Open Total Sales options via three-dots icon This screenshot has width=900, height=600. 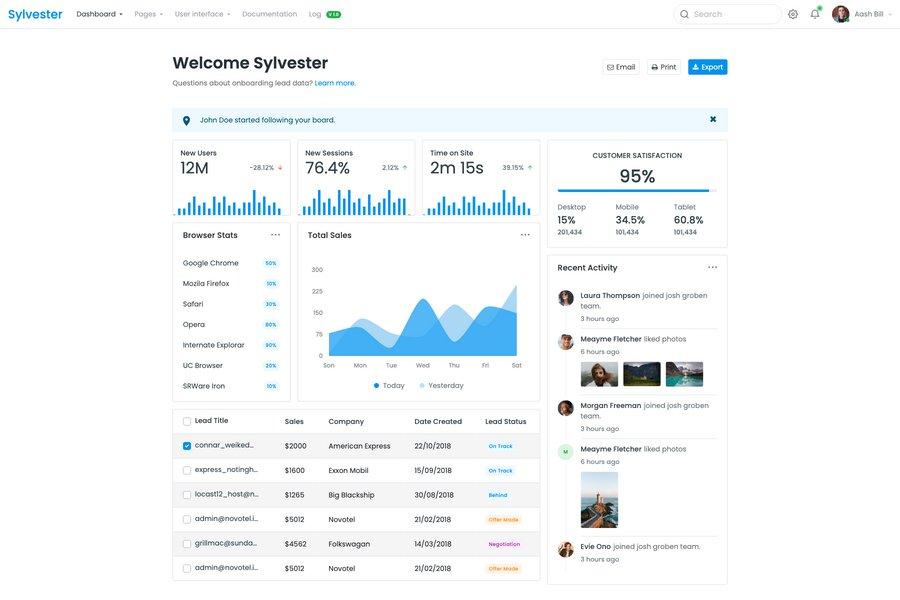coord(523,232)
